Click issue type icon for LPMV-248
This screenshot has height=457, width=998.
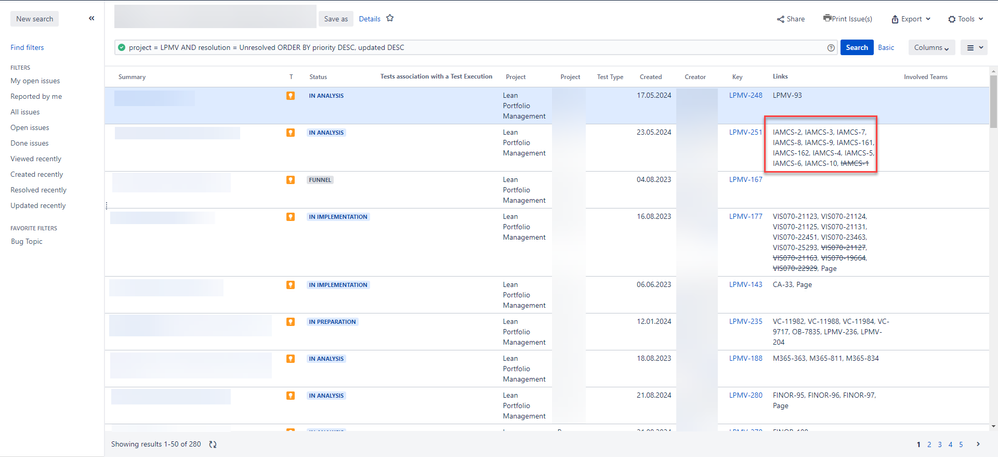click(291, 95)
